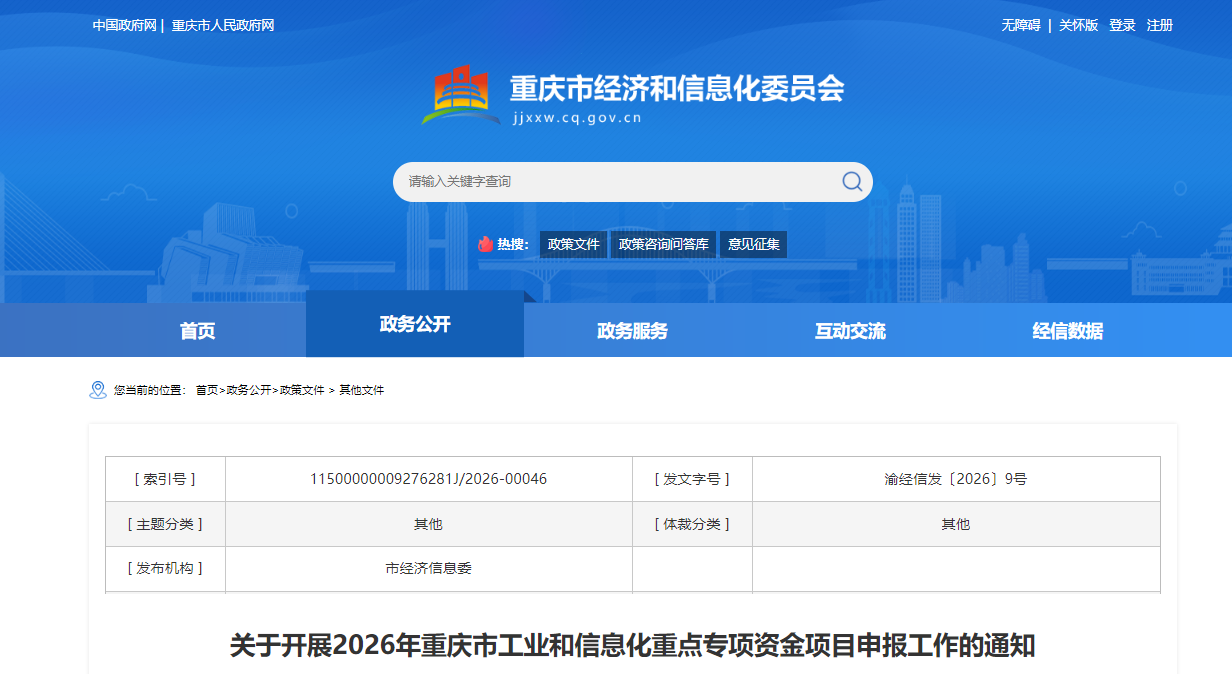1232x674 pixels.
Task: Click the location pin icon in breadcrumb
Action: coord(97,390)
